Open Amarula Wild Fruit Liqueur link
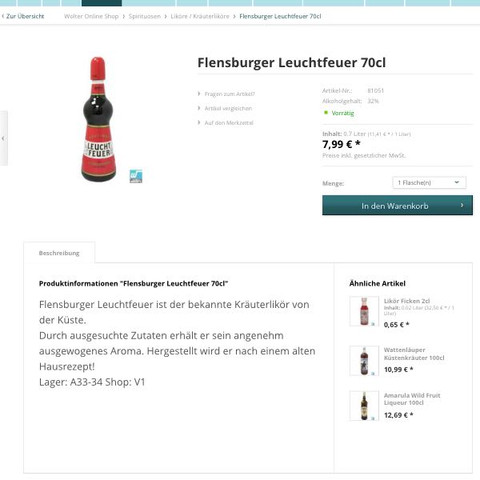480x480 pixels. pos(412,399)
